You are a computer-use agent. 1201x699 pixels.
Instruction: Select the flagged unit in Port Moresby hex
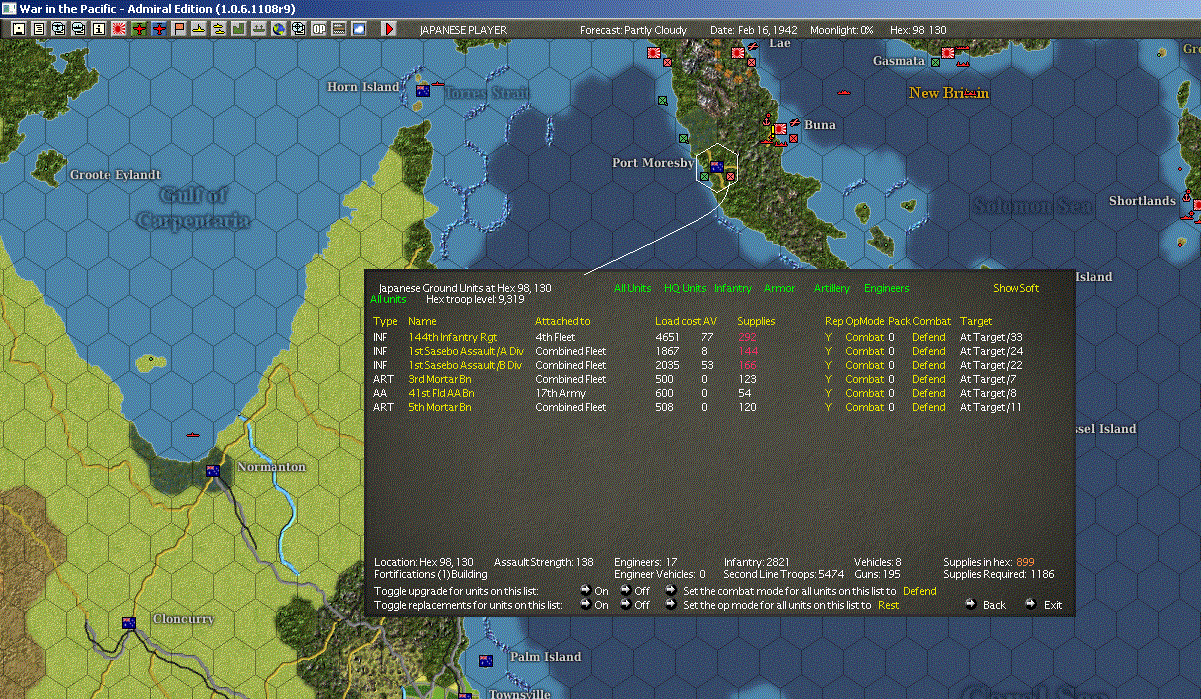[717, 167]
